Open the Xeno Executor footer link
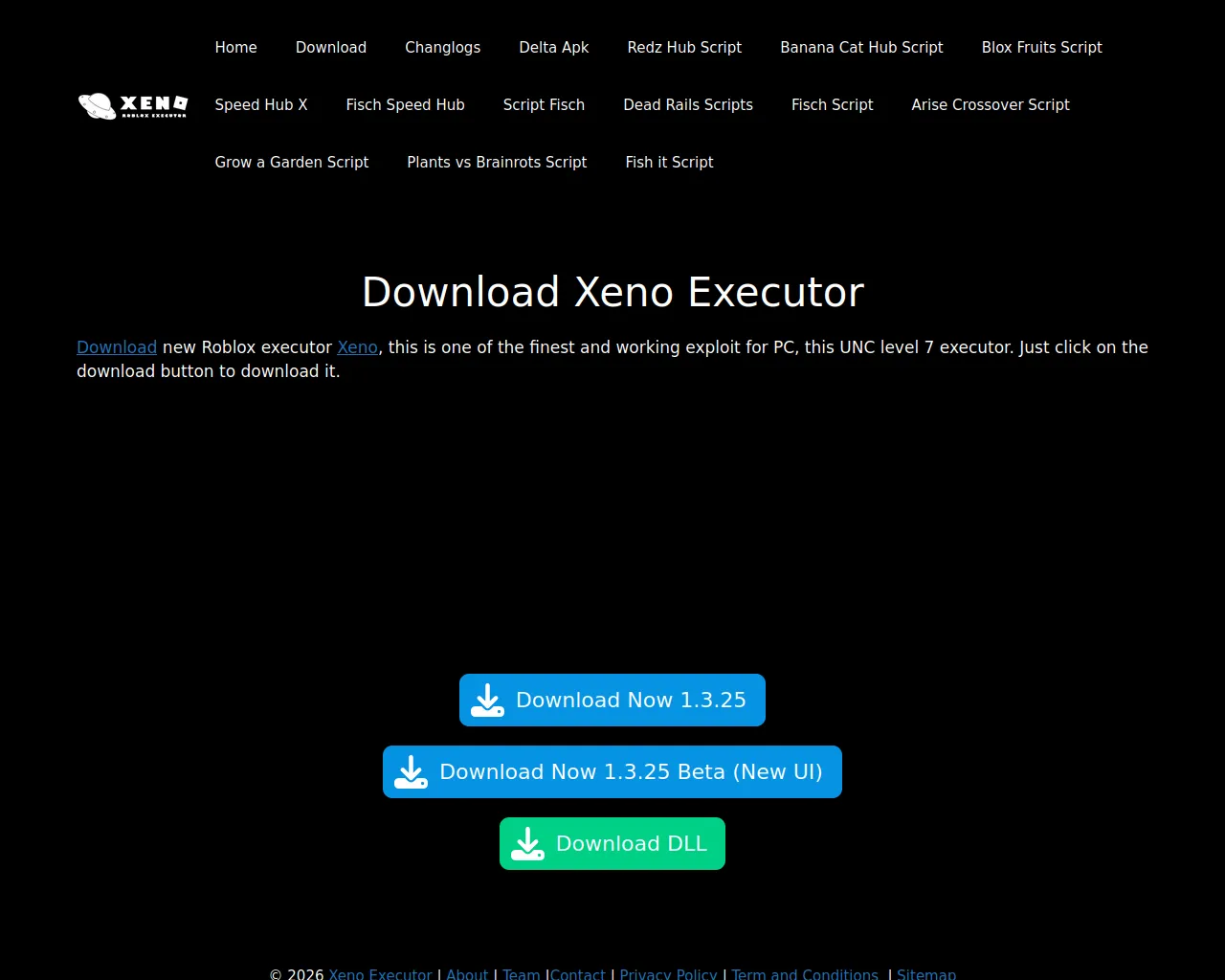 click(381, 974)
